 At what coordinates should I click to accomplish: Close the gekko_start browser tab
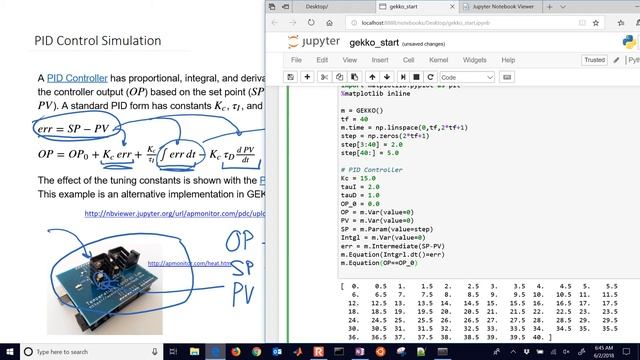pyautogui.click(x=452, y=7)
